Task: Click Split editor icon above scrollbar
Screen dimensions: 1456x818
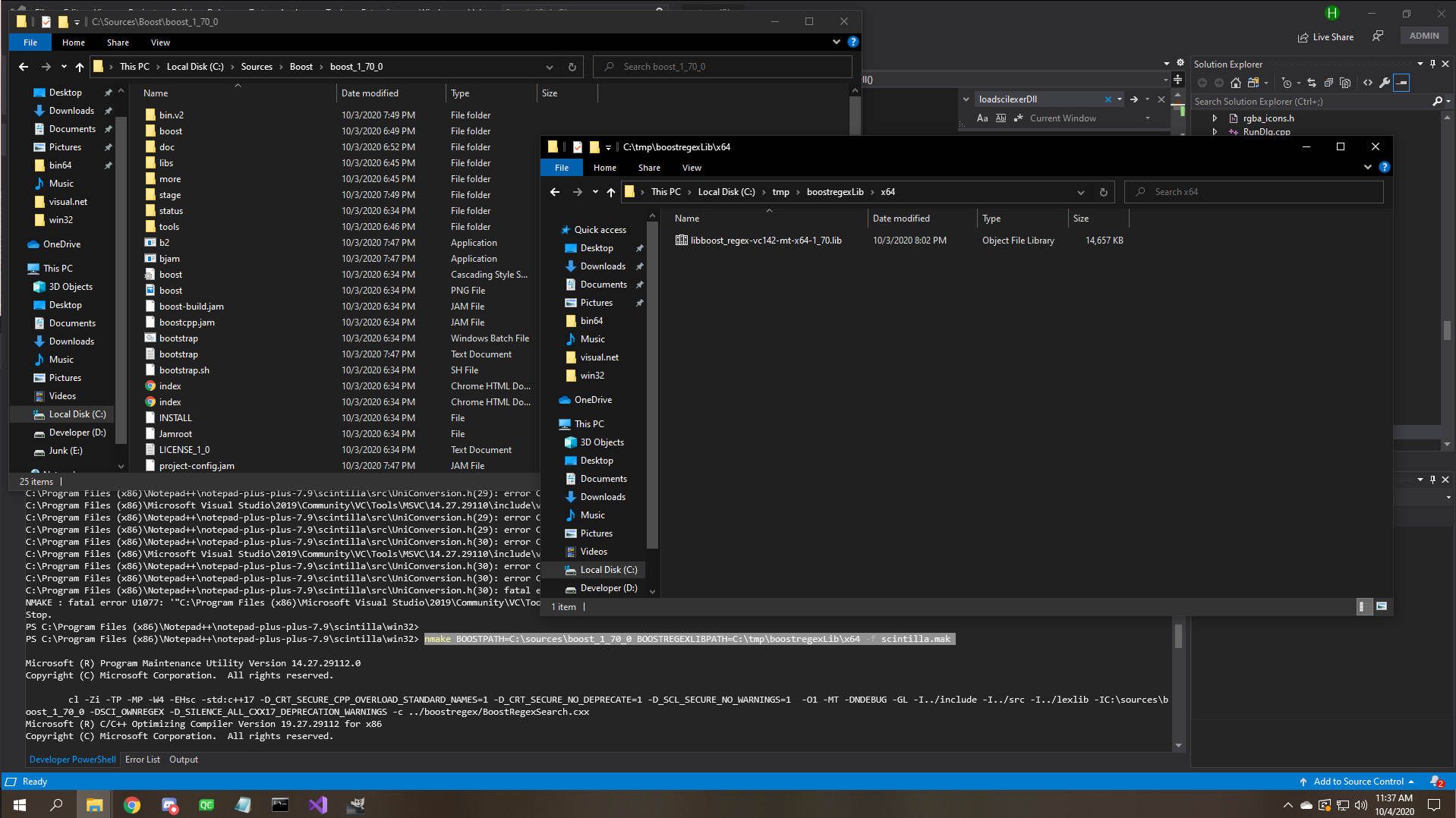Action: coord(1177,79)
